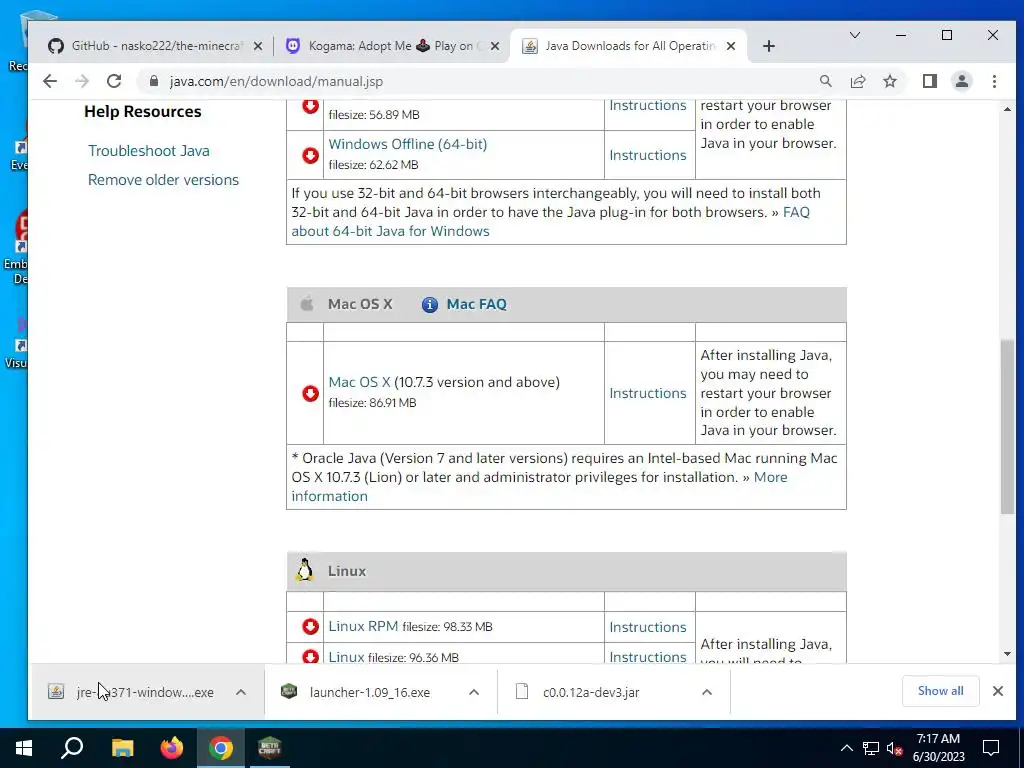
Task: Expand options for launcher-1.09_16.exe download
Action: (x=473, y=692)
